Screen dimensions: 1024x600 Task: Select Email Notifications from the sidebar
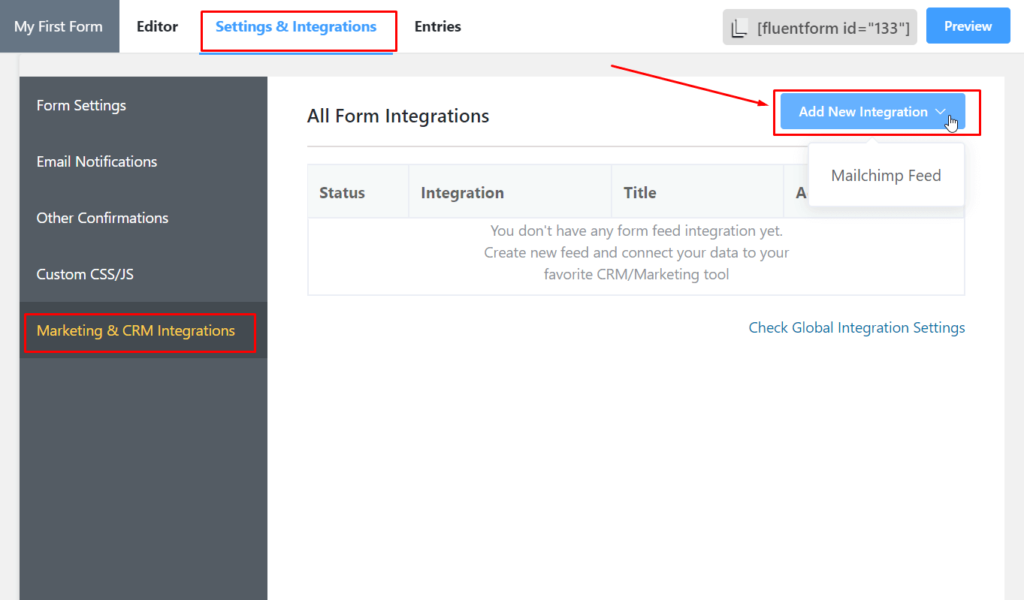point(96,161)
